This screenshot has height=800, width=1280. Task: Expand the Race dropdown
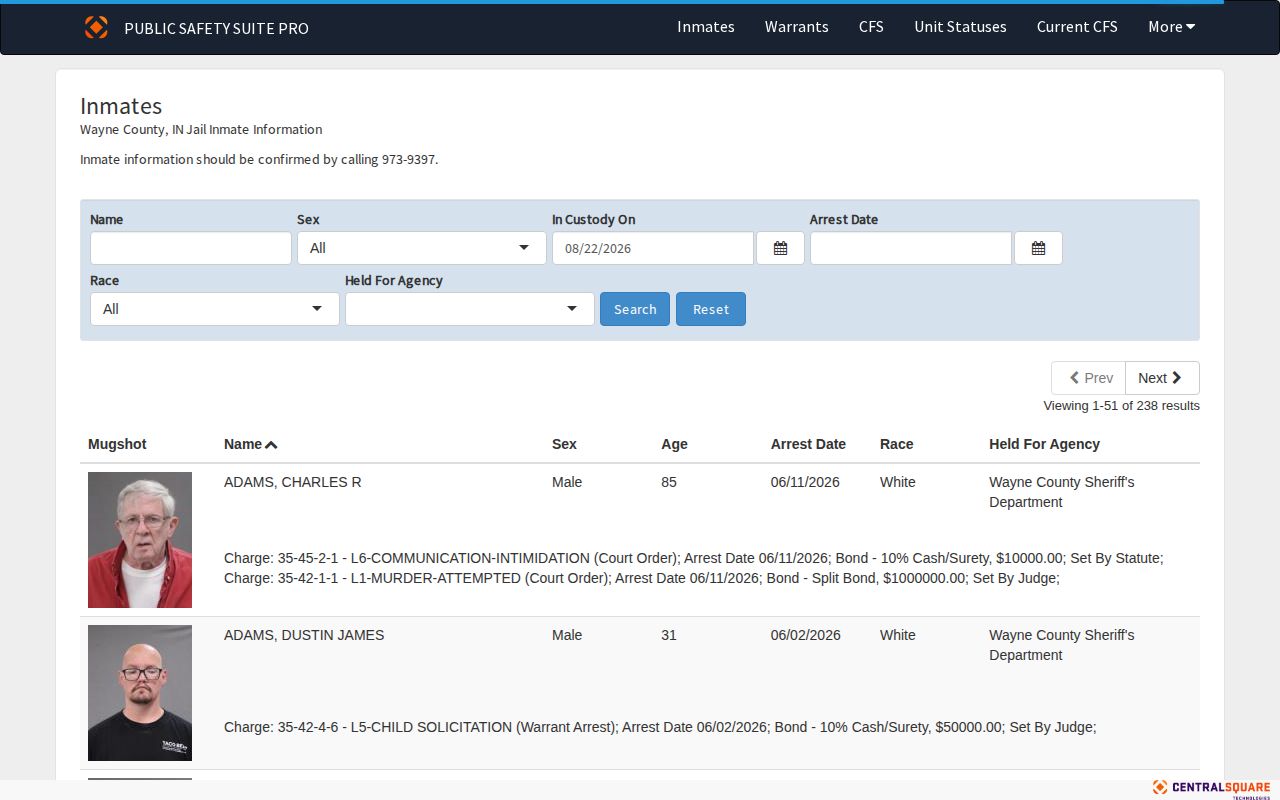[214, 309]
